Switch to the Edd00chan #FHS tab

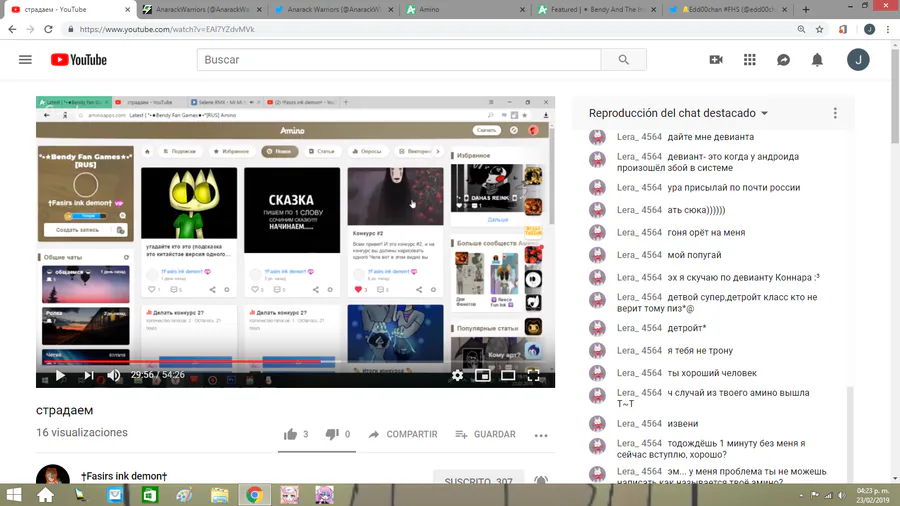click(x=729, y=10)
